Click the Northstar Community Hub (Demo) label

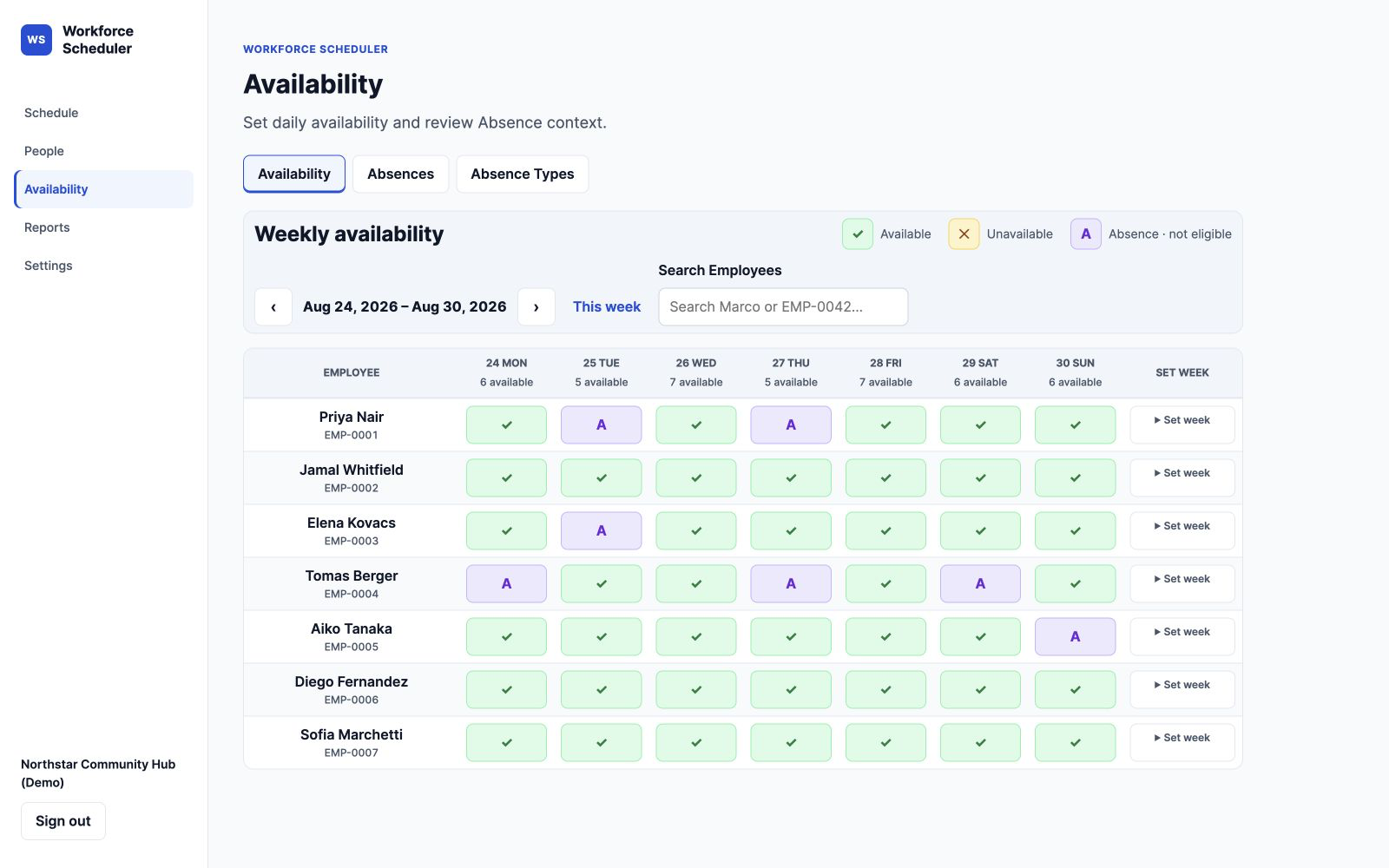(x=98, y=773)
